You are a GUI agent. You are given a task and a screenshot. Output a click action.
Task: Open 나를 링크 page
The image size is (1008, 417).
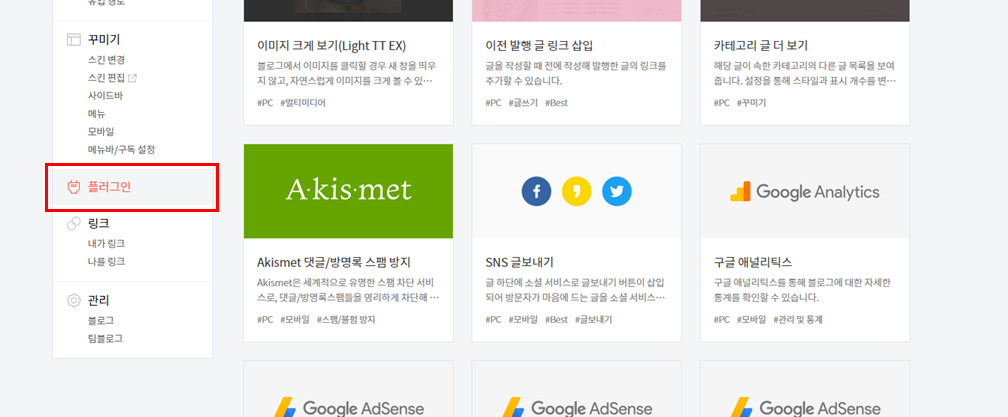pos(106,262)
